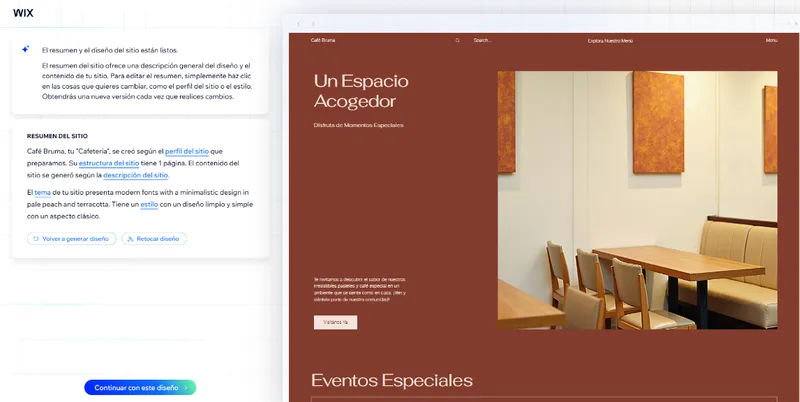Click the AI sparkle icon
Image resolution: width=800 pixels, height=402 pixels.
tap(25, 49)
